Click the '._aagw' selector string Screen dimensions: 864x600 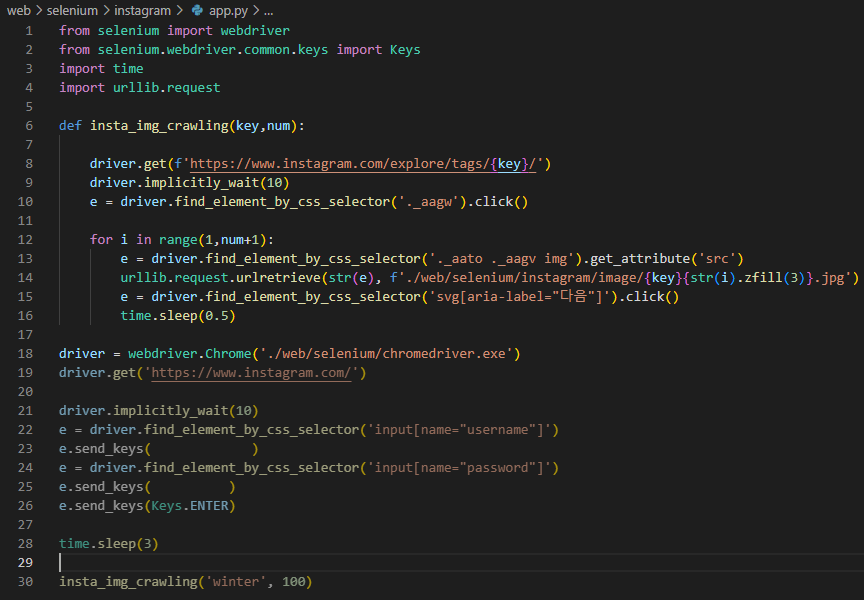(x=429, y=202)
